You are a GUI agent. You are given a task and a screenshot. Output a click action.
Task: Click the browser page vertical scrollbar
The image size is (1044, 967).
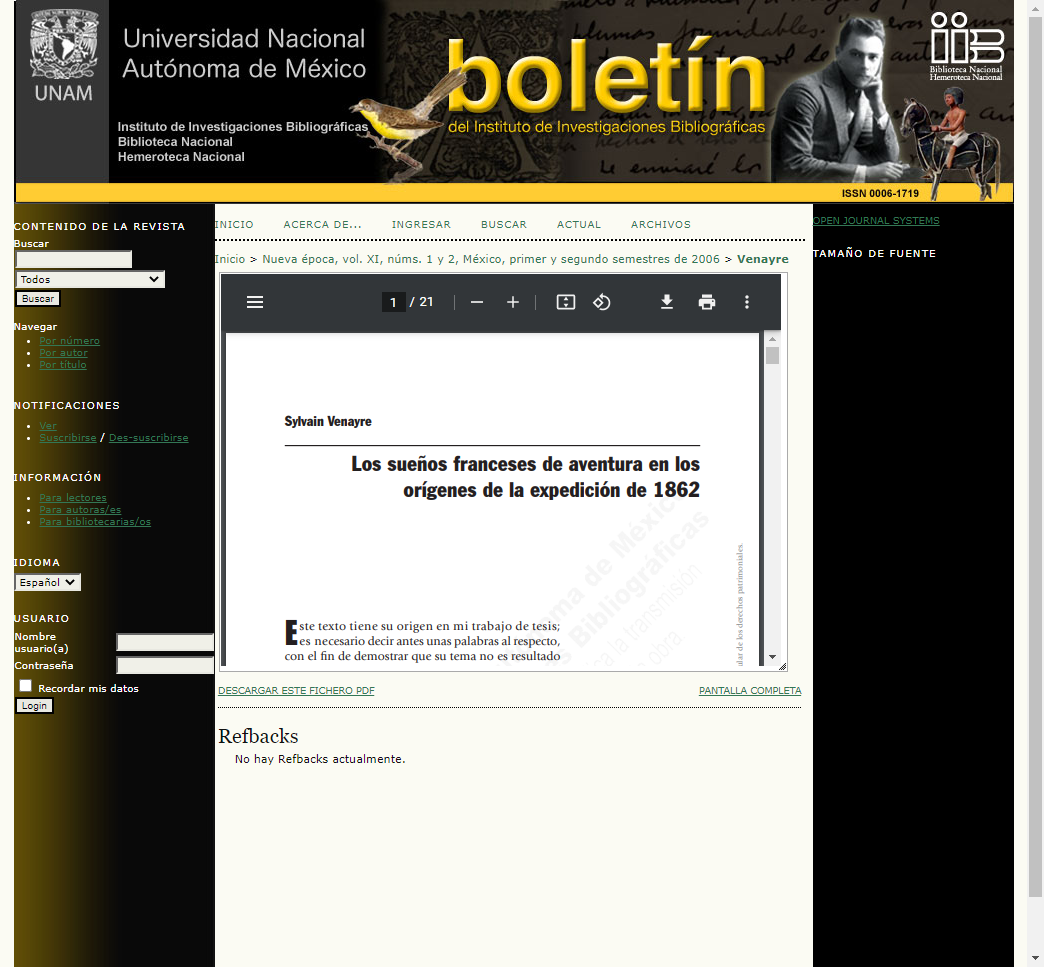[1035, 456]
